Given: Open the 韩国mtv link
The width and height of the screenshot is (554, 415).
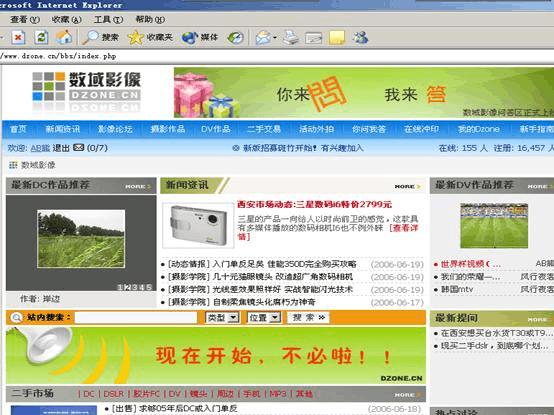Looking at the screenshot, I should click(x=456, y=290).
